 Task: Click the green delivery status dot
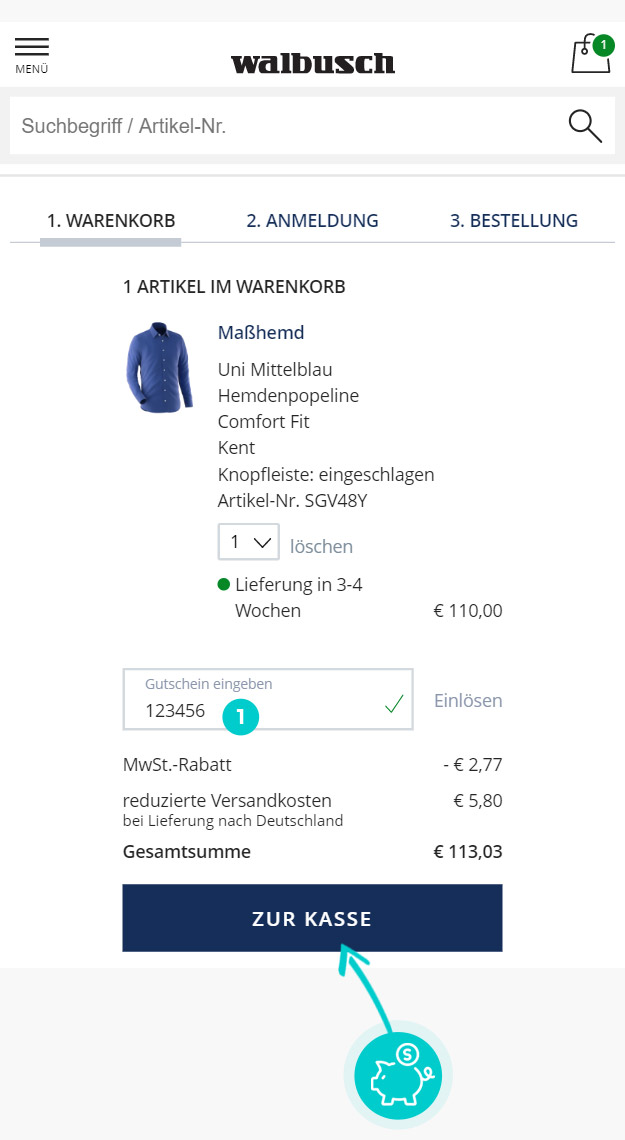(224, 584)
